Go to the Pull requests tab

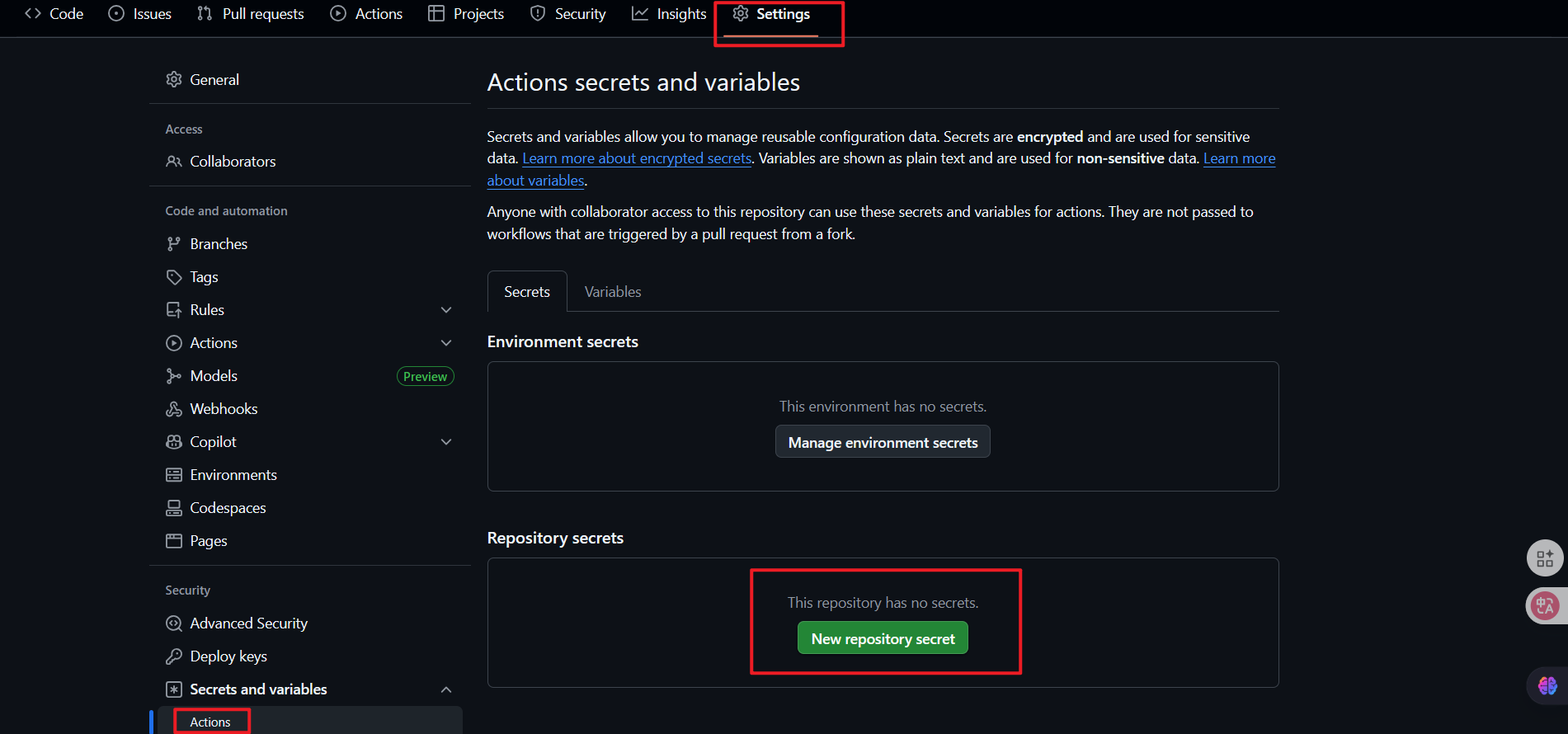(x=251, y=14)
